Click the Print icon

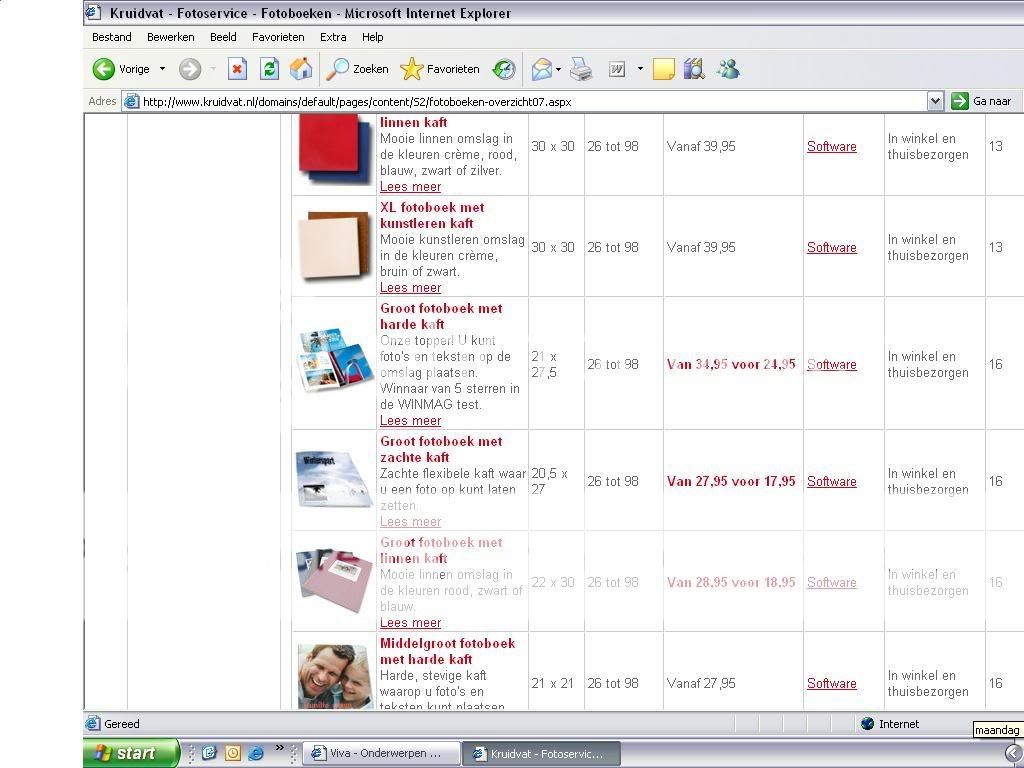[x=581, y=69]
